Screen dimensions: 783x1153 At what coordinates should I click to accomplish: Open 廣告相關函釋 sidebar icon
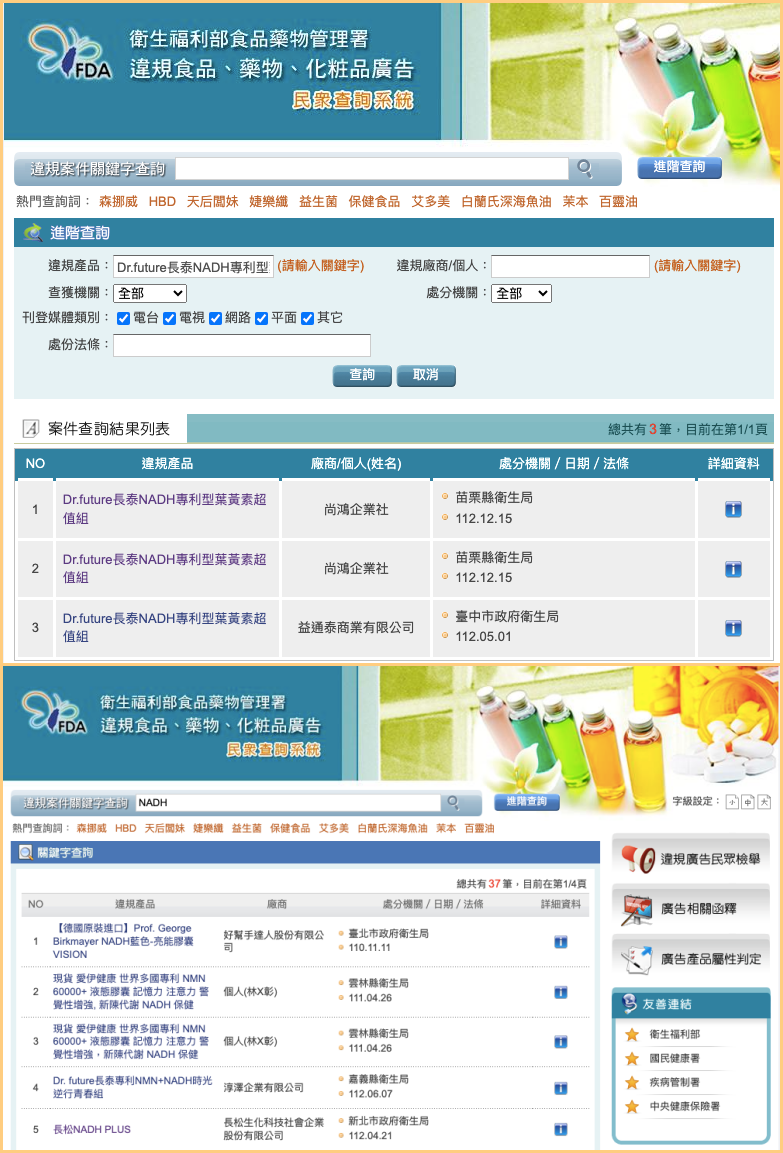pyautogui.click(x=637, y=909)
